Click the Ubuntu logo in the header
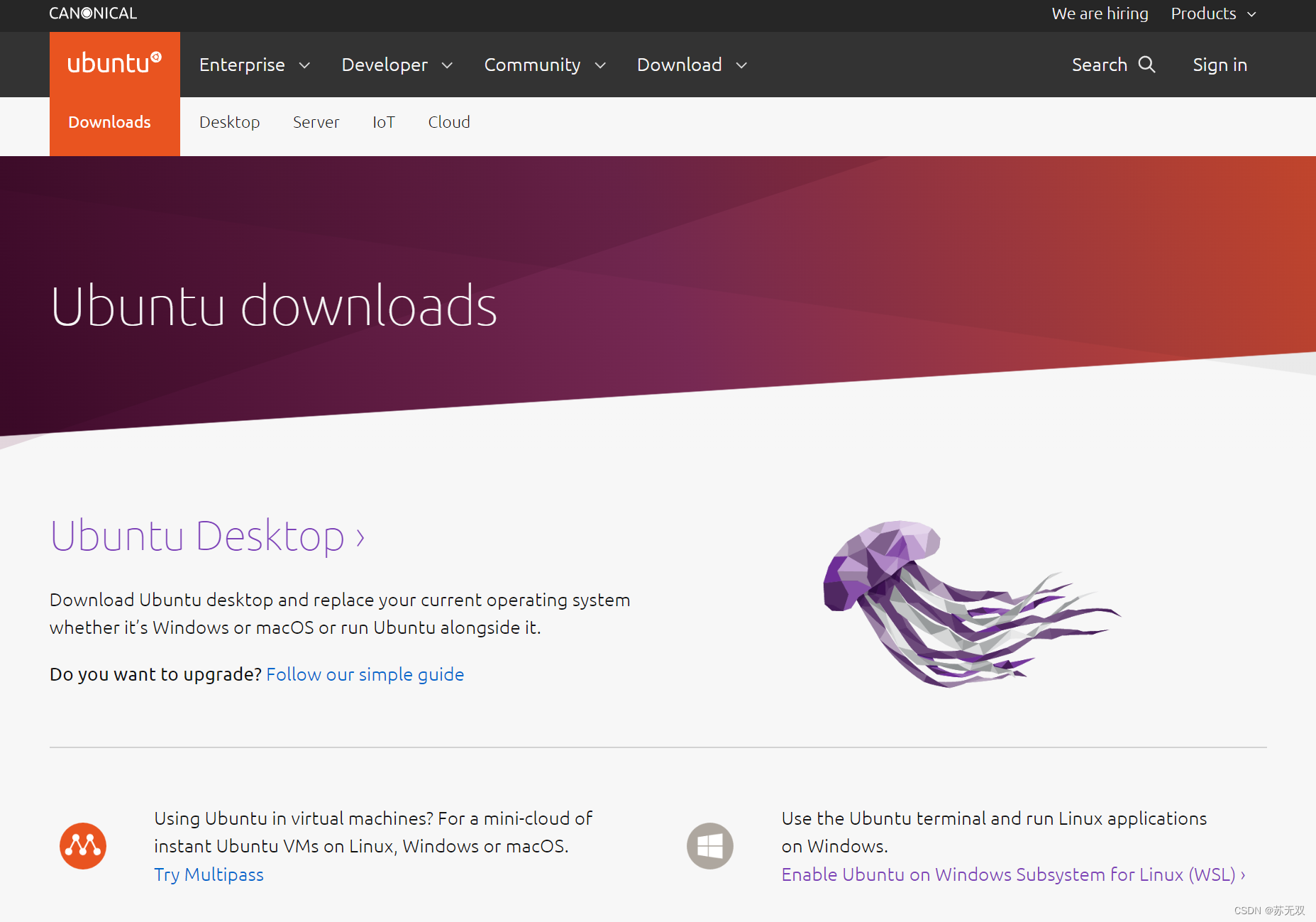1316x922 pixels. [x=114, y=64]
